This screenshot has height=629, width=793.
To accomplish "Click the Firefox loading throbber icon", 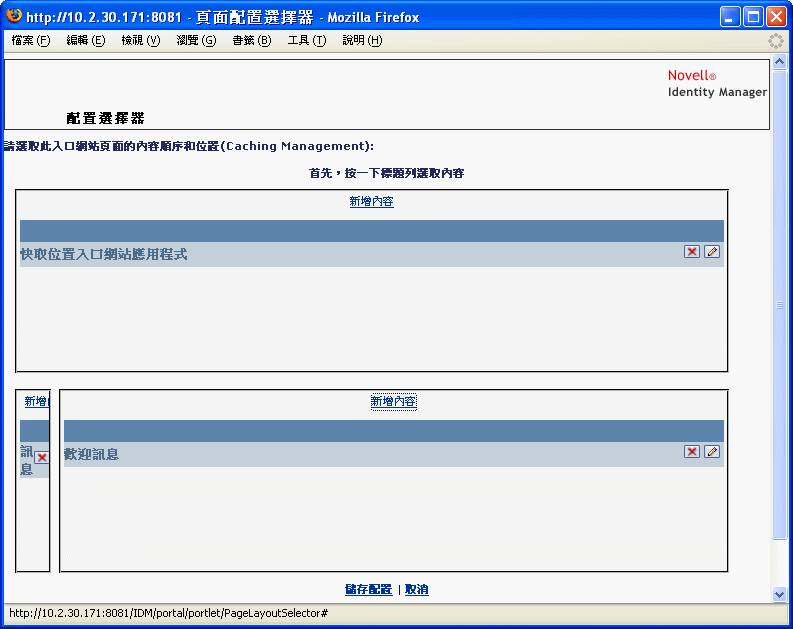I will 775,41.
